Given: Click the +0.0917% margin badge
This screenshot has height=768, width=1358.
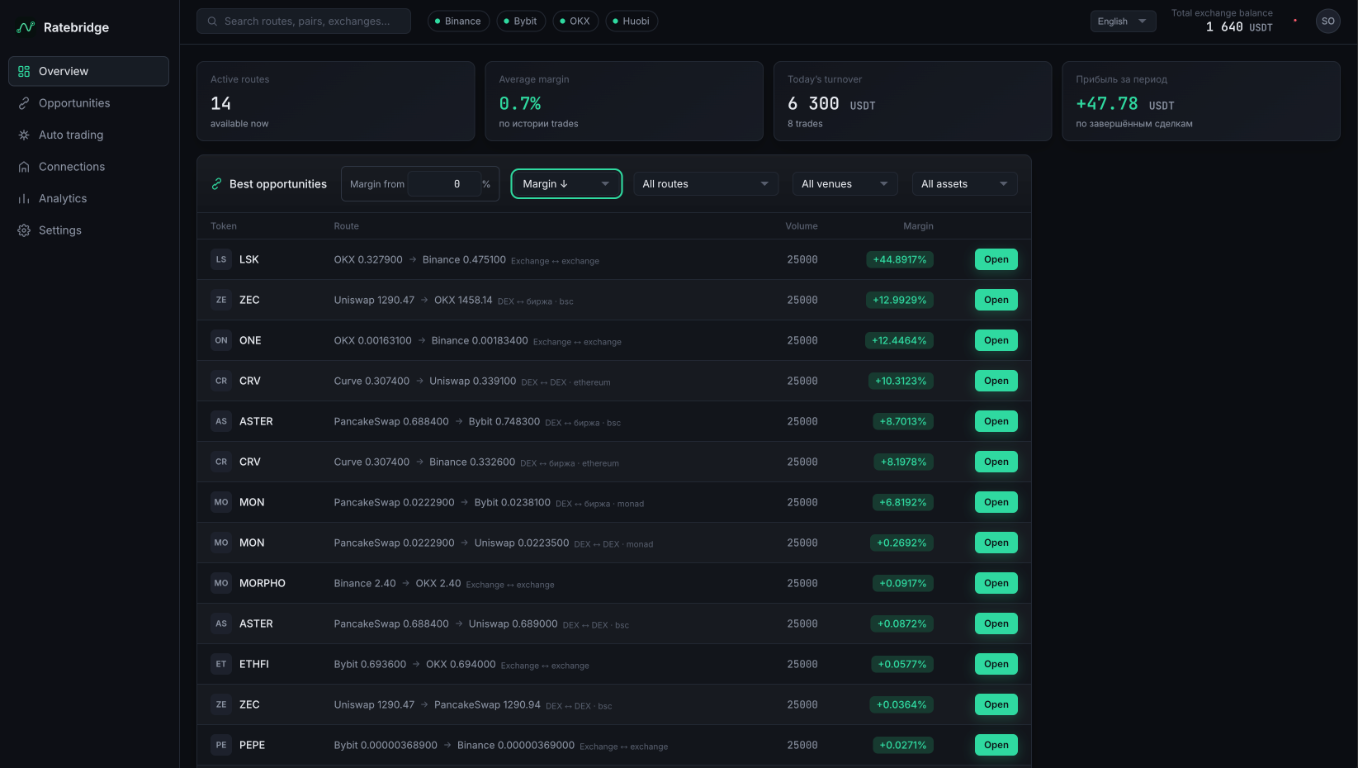Looking at the screenshot, I should tap(902, 583).
